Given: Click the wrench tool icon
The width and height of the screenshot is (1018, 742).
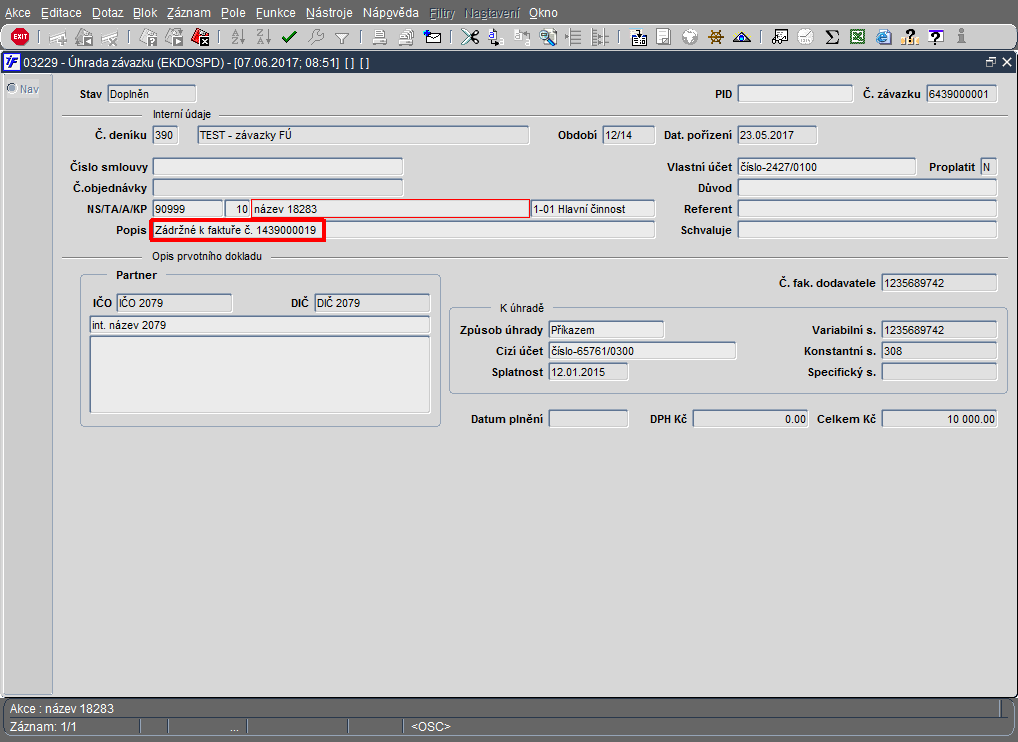Looking at the screenshot, I should (316, 38).
